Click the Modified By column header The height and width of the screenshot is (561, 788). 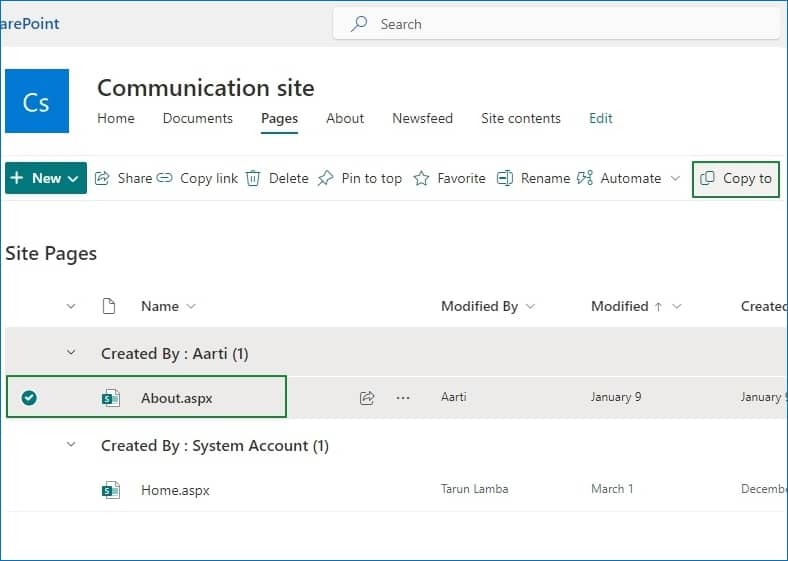479,306
